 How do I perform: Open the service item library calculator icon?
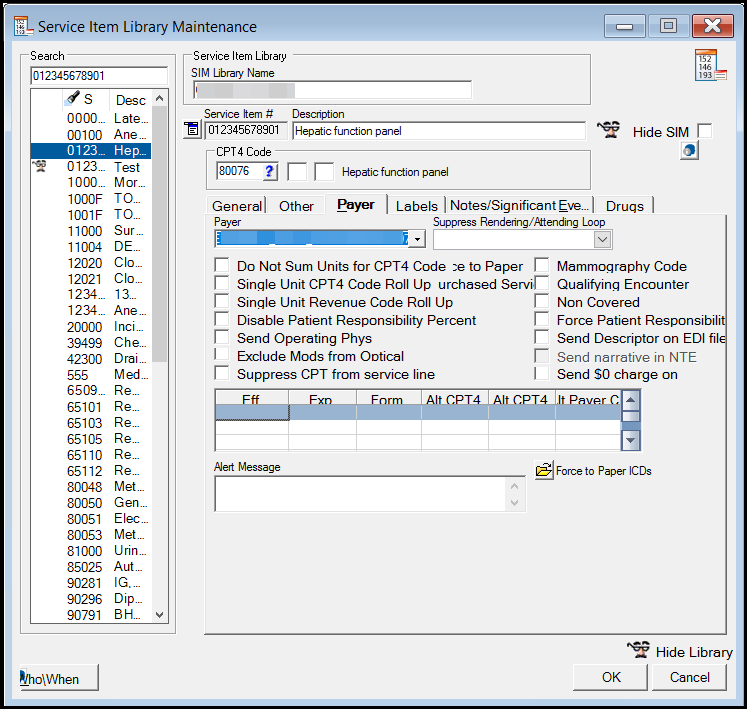click(x=710, y=65)
